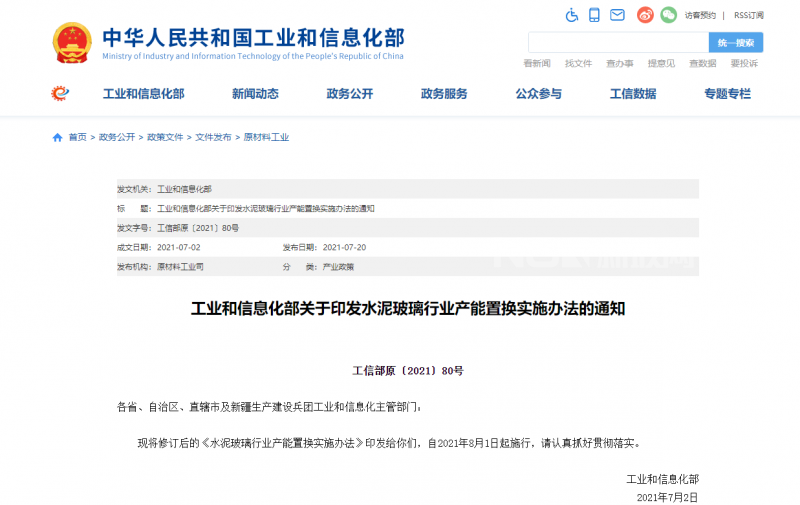
Task: Open the WeChat icon
Action: click(668, 15)
